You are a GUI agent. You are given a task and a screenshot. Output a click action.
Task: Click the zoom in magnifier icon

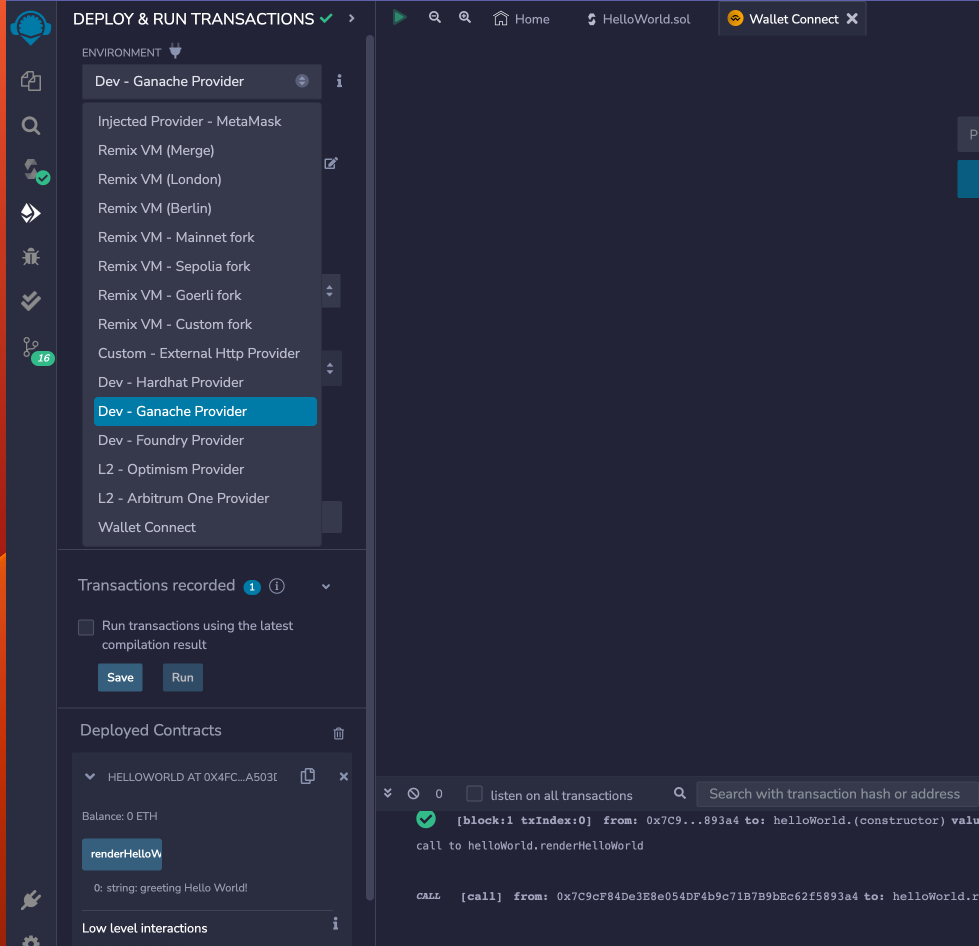465,17
